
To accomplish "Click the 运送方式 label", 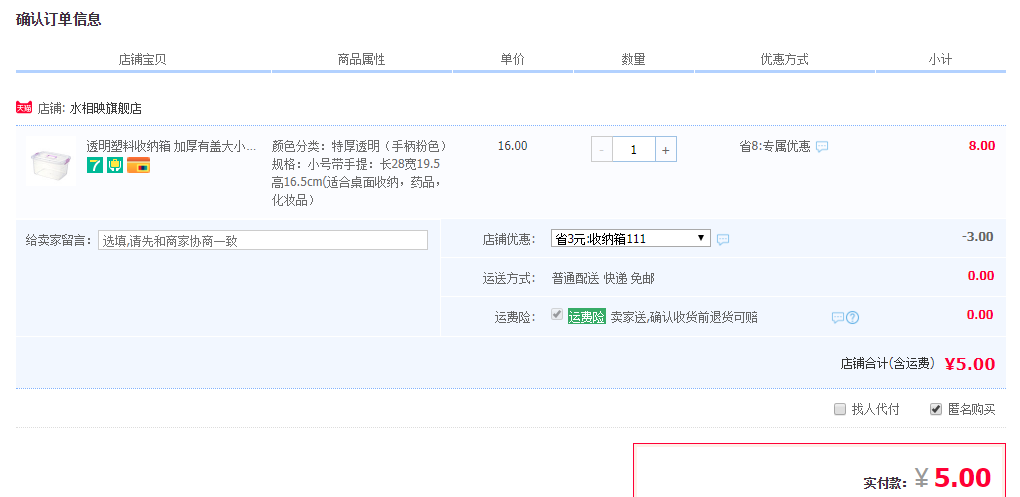I will pos(509,278).
